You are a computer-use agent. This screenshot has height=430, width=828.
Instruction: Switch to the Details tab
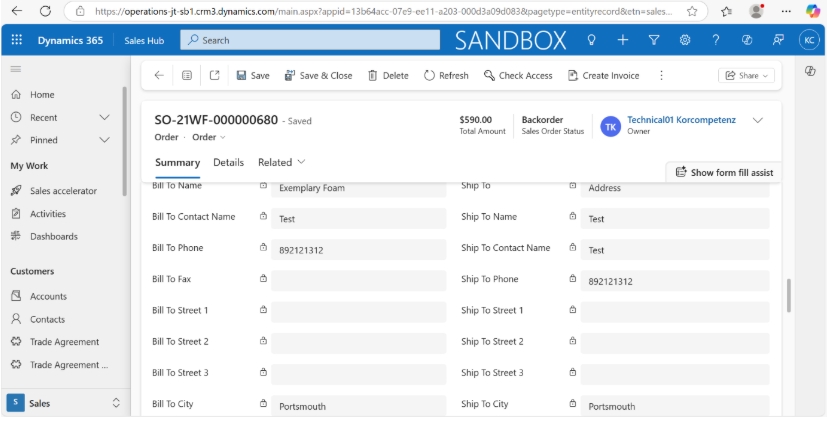229,163
